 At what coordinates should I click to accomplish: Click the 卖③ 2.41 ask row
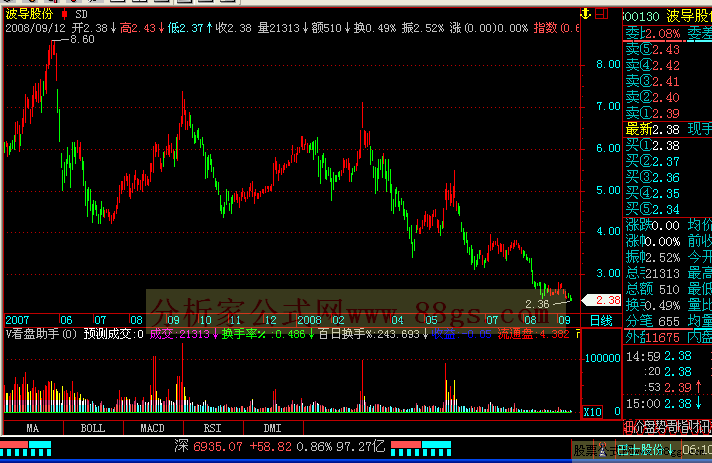[653, 82]
